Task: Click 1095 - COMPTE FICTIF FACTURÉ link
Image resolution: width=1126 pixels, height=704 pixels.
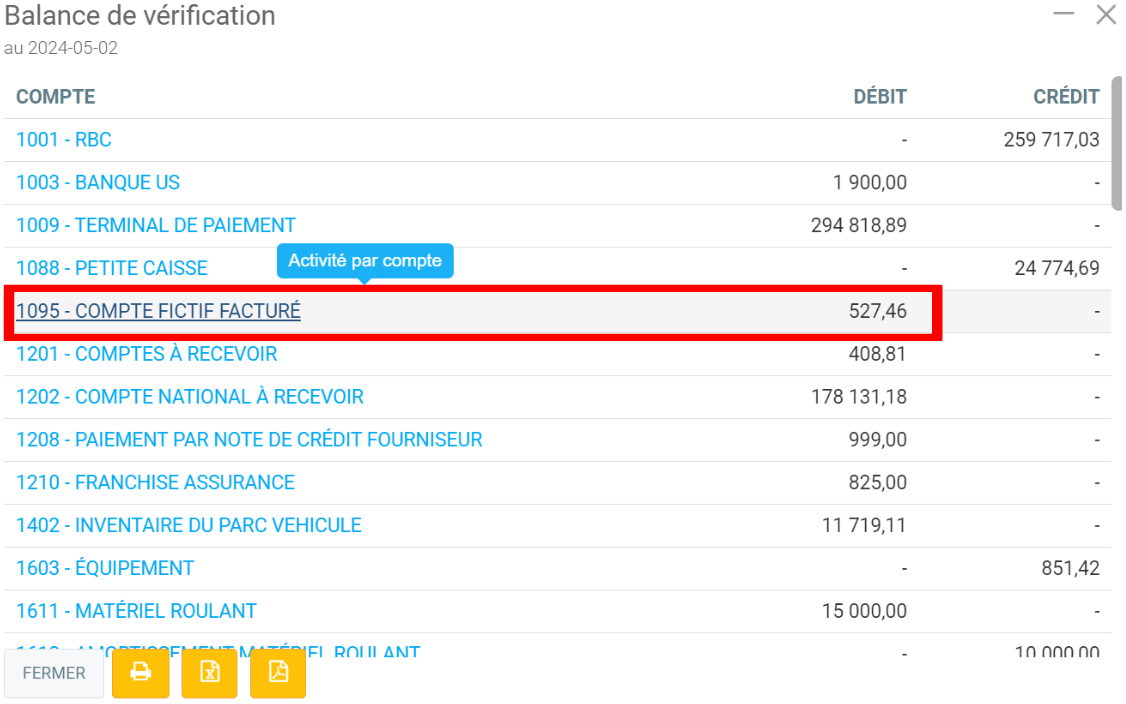Action: click(x=158, y=311)
